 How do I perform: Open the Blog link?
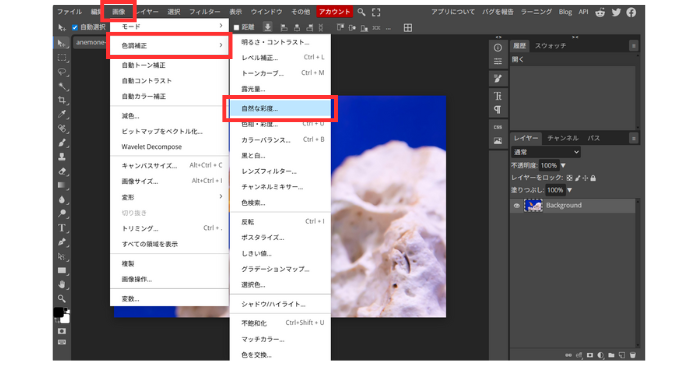(x=565, y=12)
